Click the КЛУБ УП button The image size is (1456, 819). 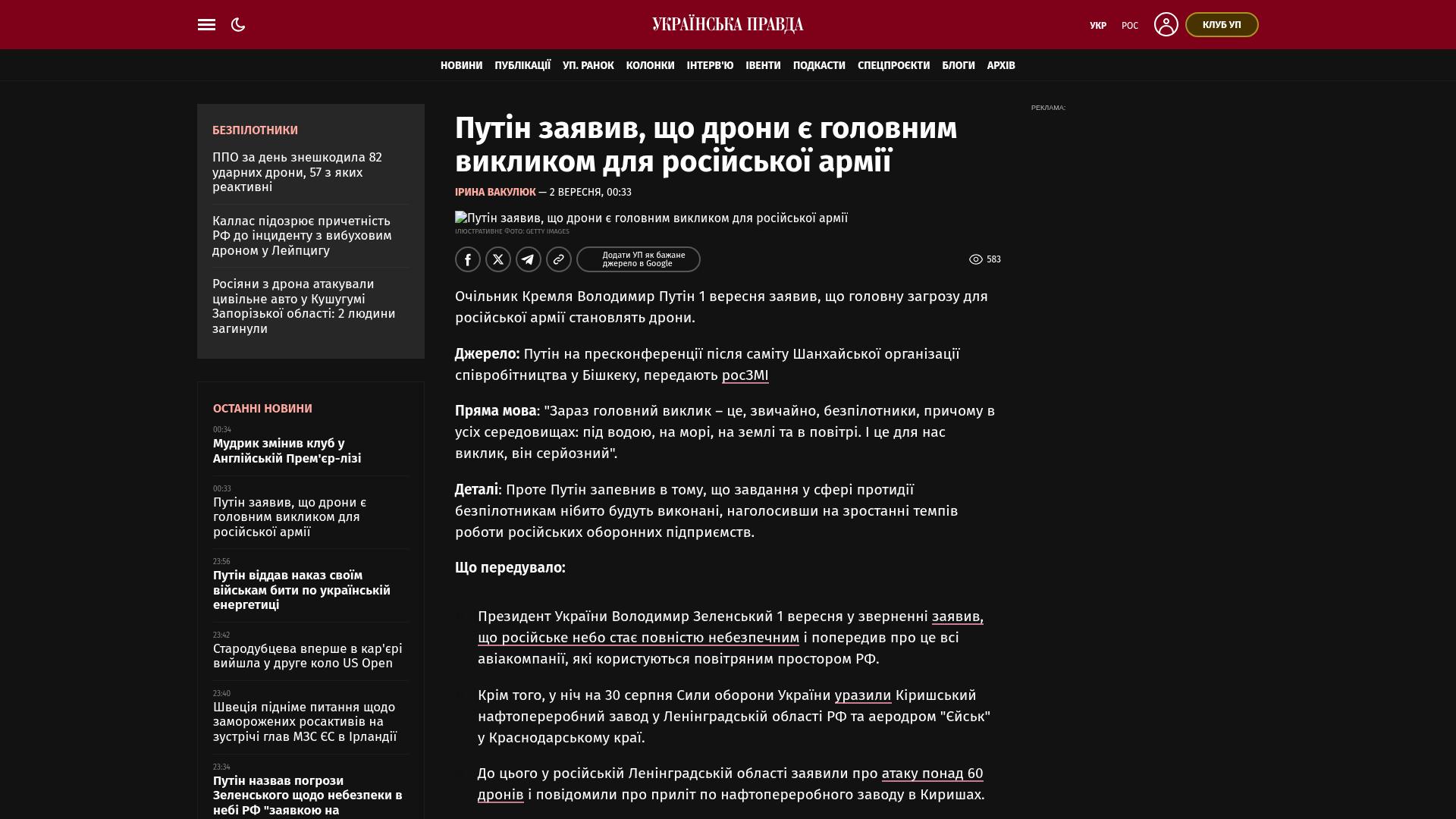pos(1222,25)
